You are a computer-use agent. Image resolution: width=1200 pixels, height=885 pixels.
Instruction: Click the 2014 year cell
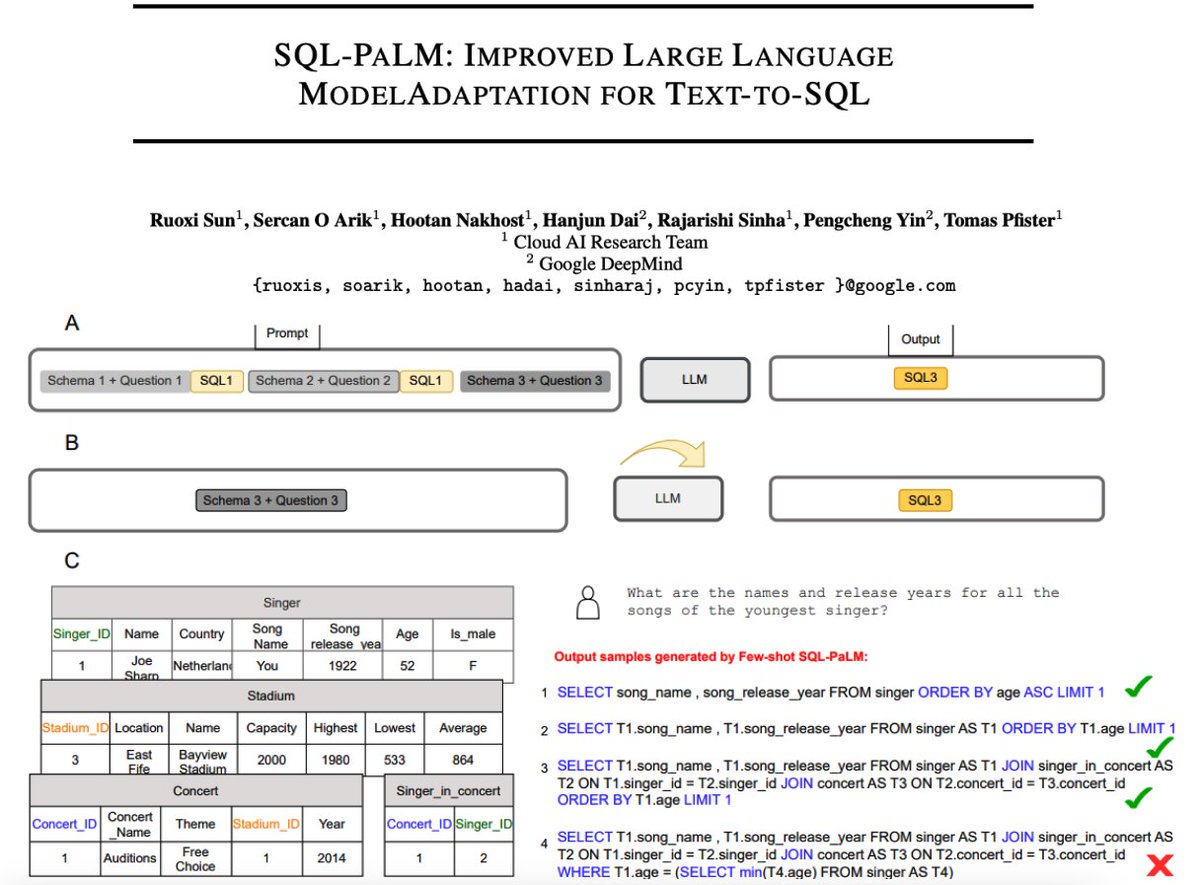(x=332, y=858)
